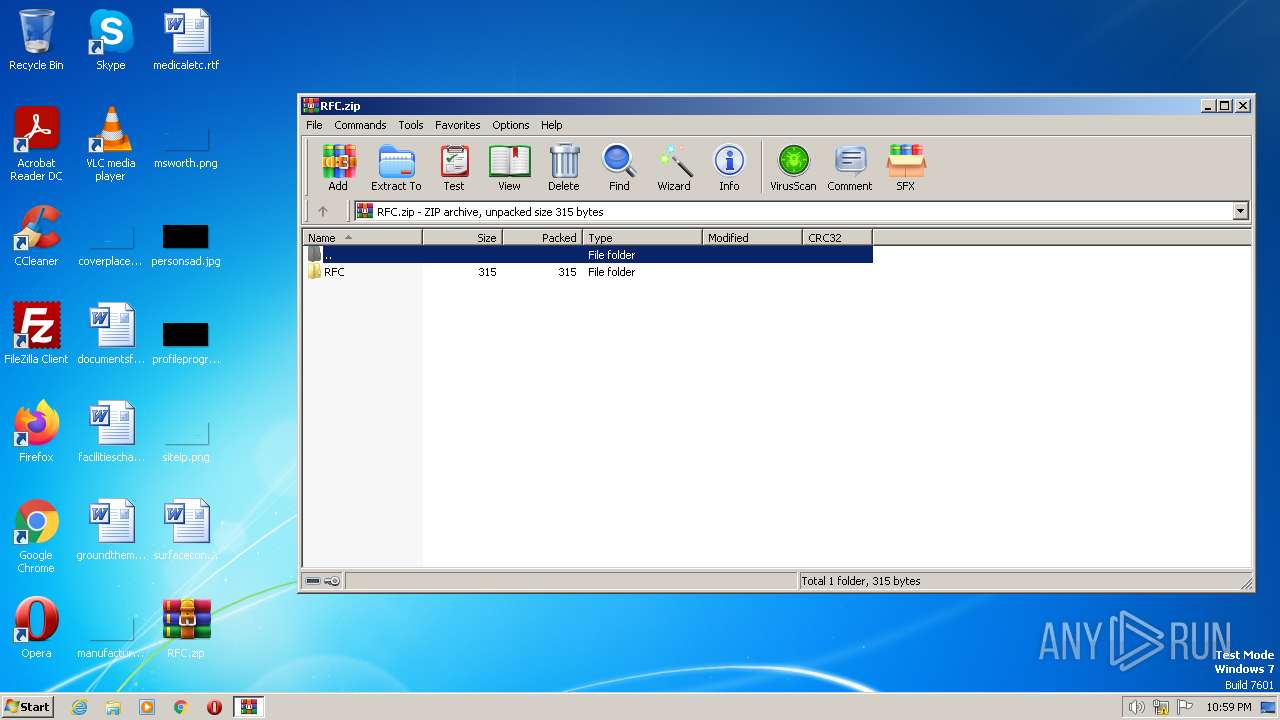Click the View toolbar icon

(509, 167)
